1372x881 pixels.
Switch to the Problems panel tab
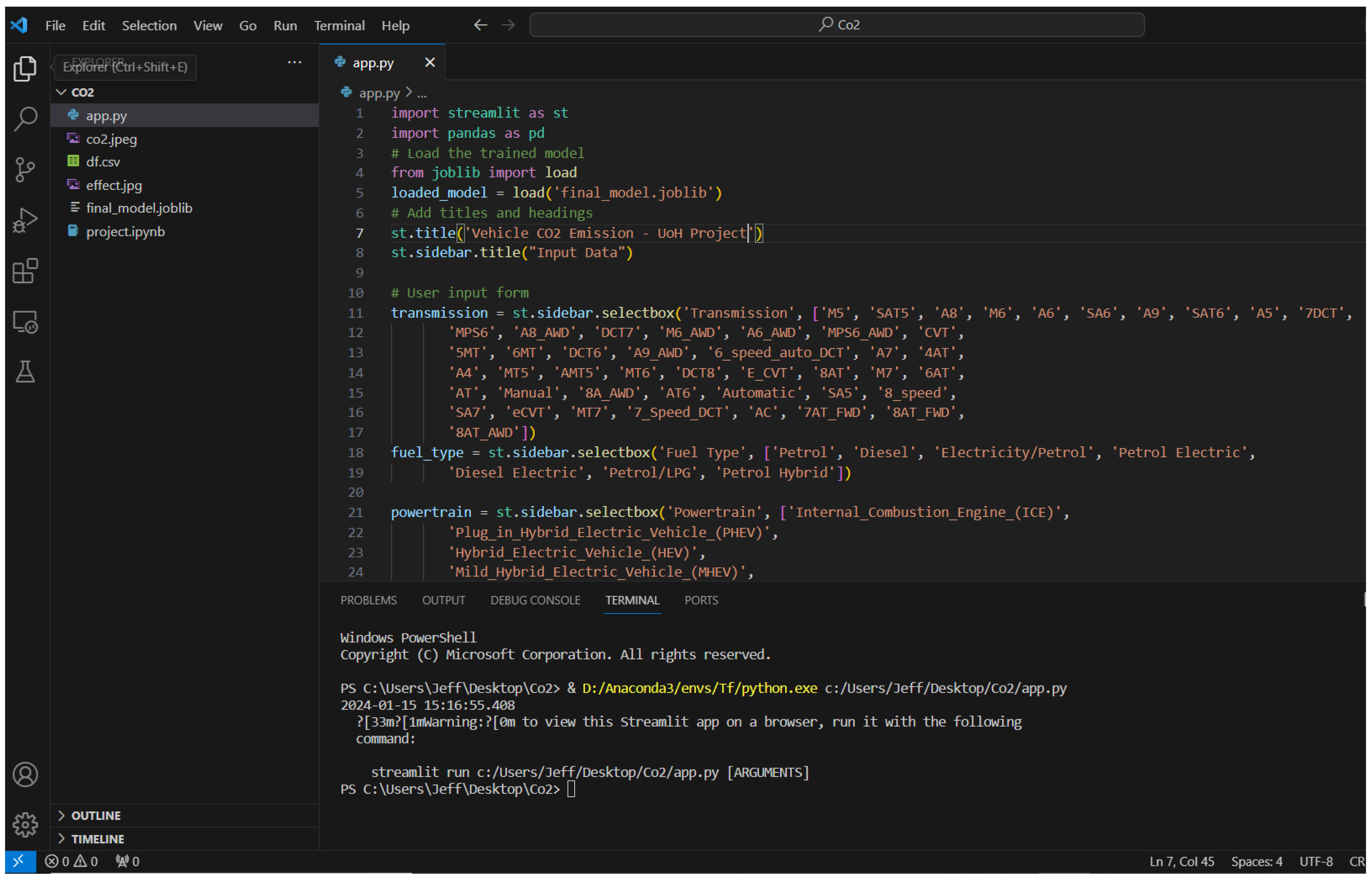point(368,600)
